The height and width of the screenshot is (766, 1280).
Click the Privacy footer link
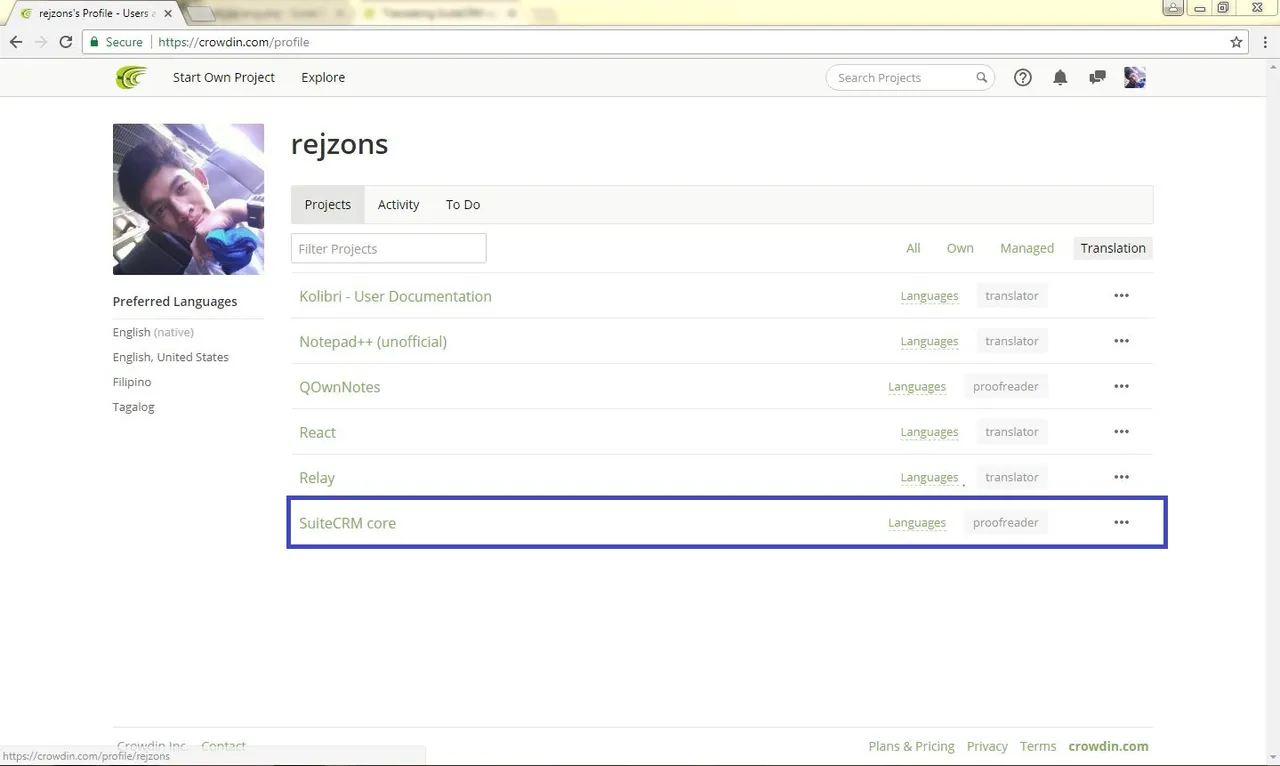coord(987,746)
